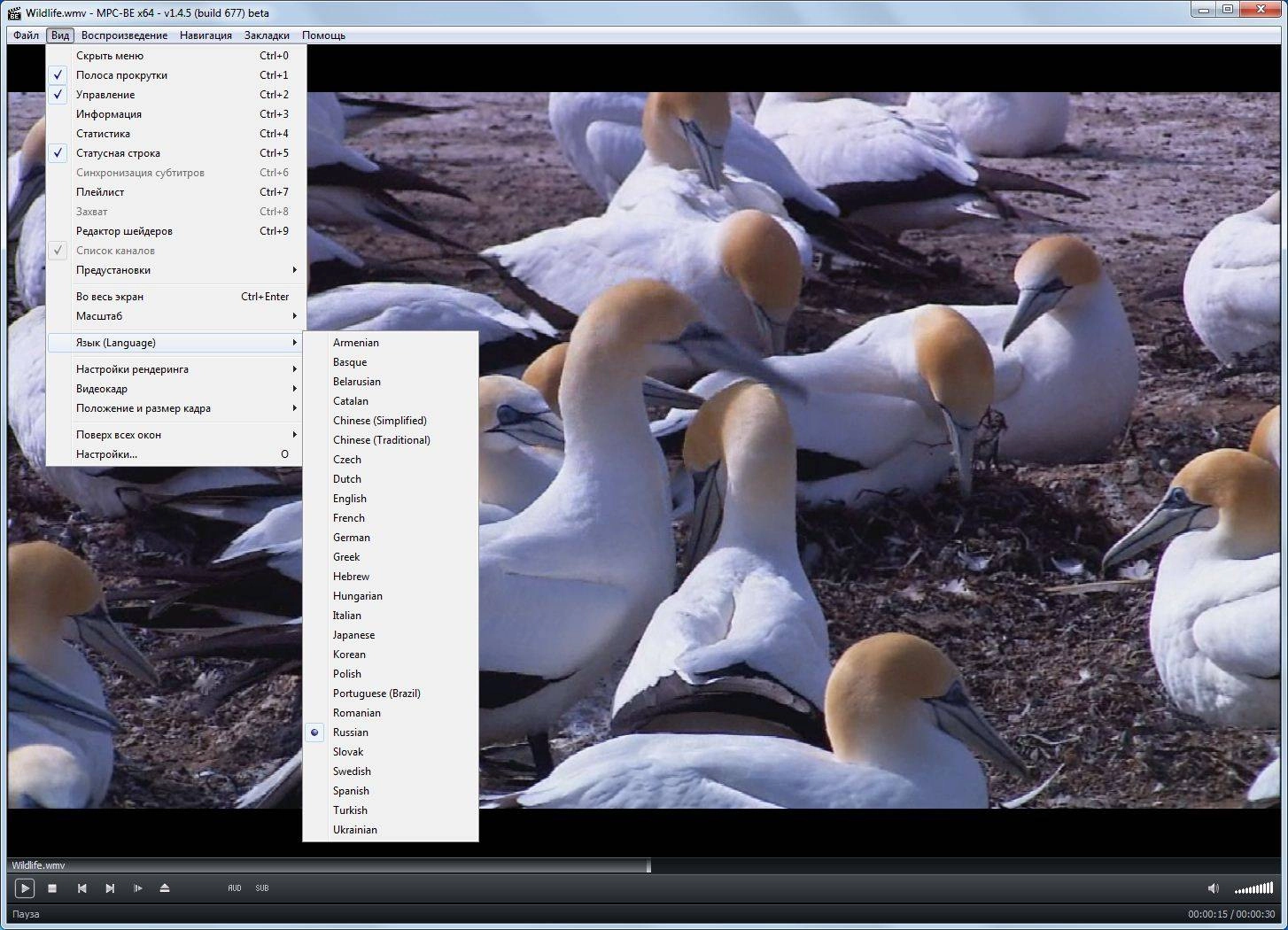
Task: Jump to next file button
Action: [110, 887]
